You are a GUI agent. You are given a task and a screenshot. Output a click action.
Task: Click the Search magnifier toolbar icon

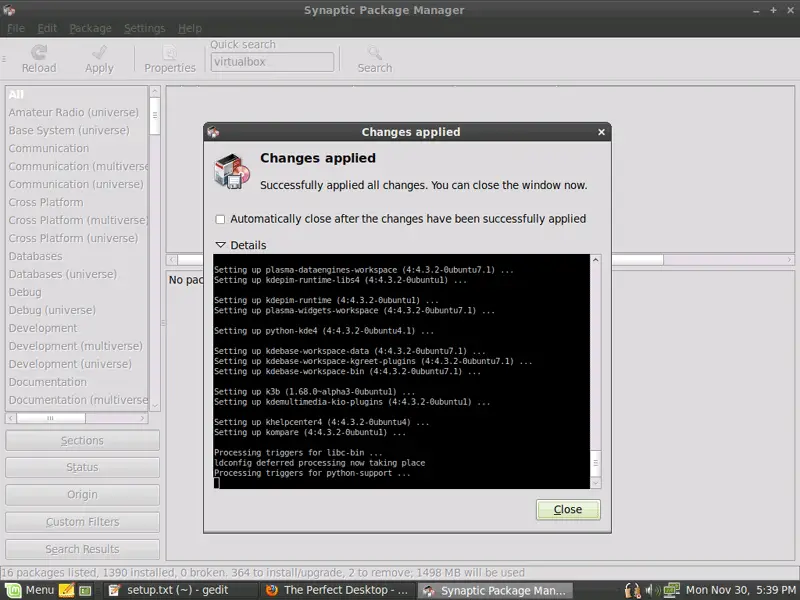click(374, 52)
